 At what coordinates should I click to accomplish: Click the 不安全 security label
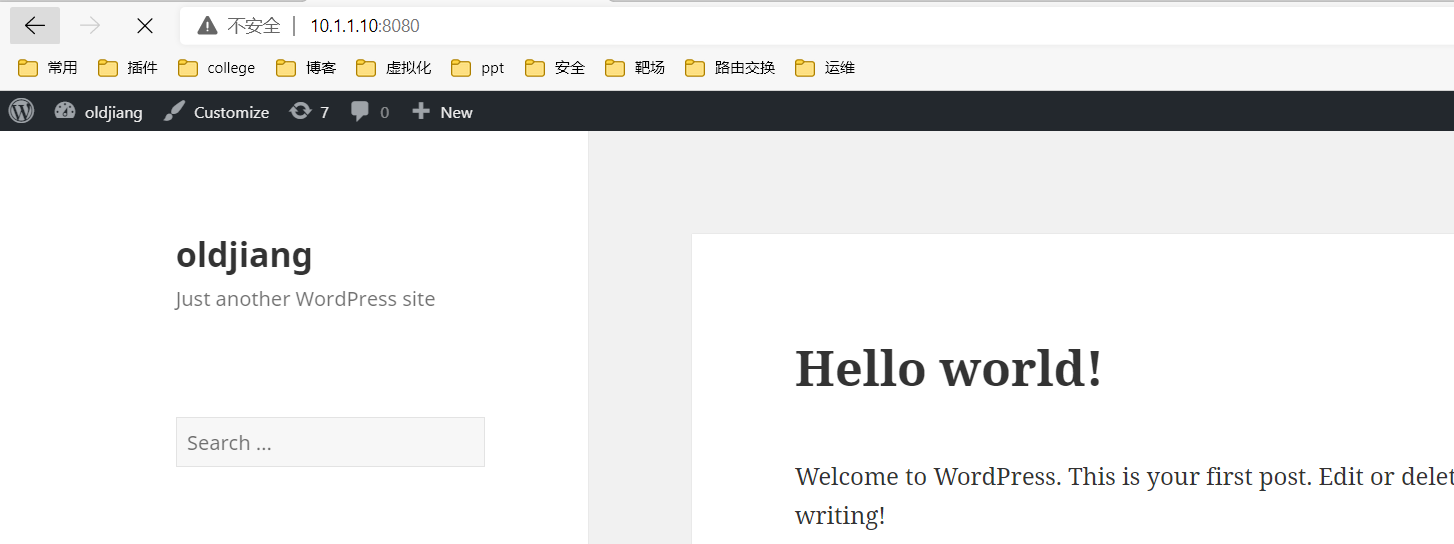[254, 26]
